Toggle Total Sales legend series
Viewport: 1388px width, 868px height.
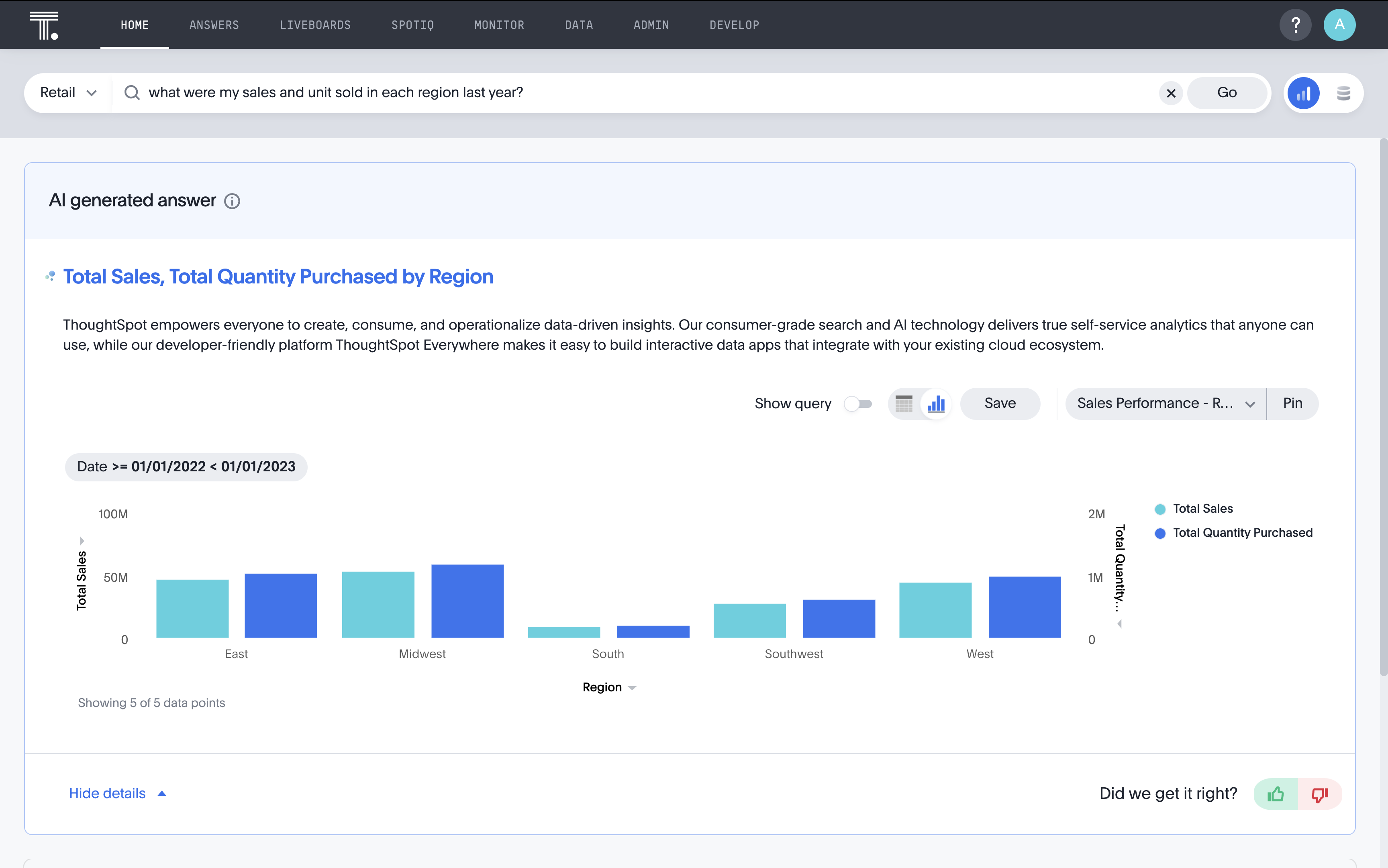click(x=1193, y=509)
